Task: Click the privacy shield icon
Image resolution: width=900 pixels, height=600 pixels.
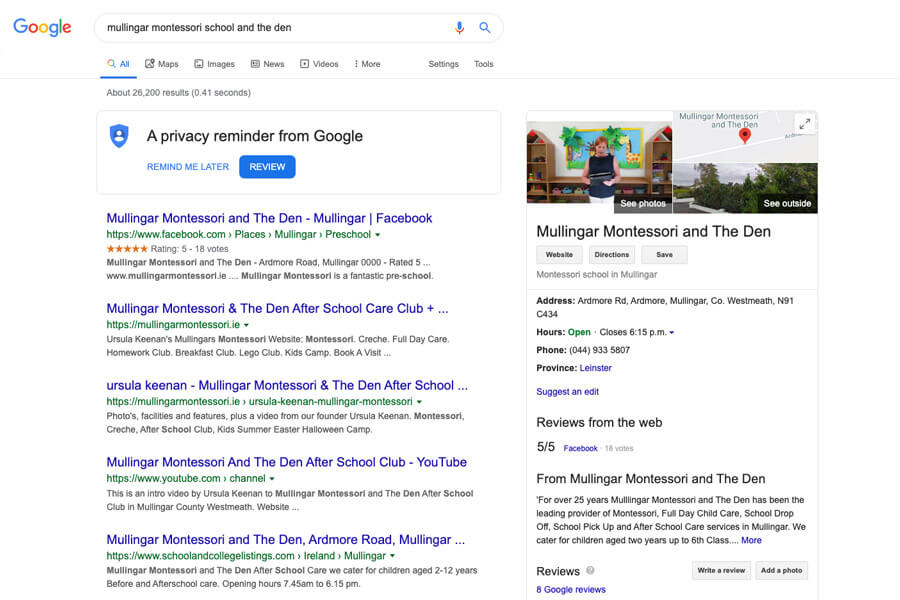Action: (119, 136)
